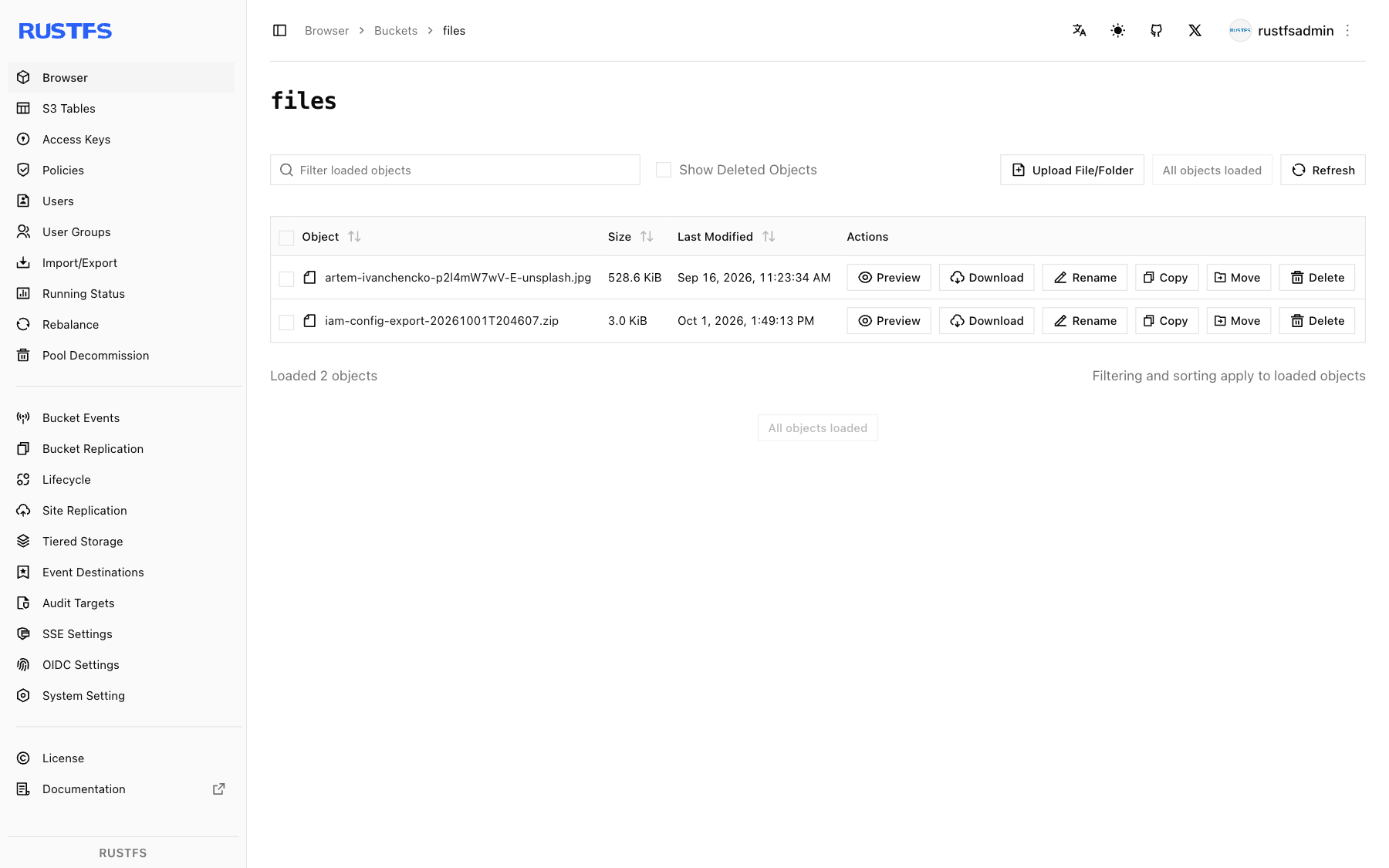Sort by Last Modified column arrows
This screenshot has height=868, width=1389.
[769, 237]
